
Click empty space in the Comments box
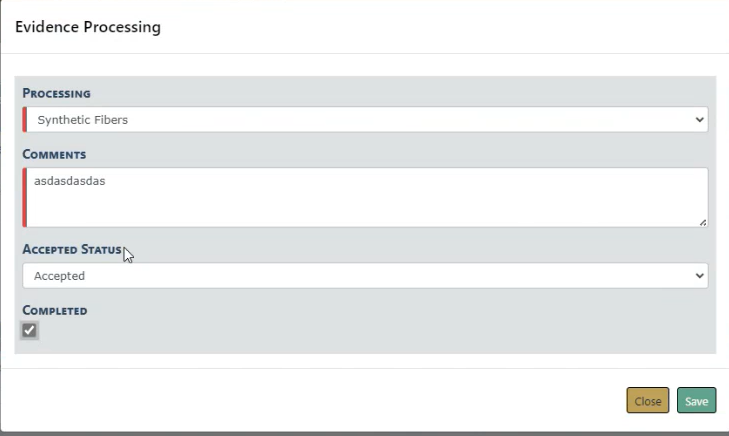[450, 205]
